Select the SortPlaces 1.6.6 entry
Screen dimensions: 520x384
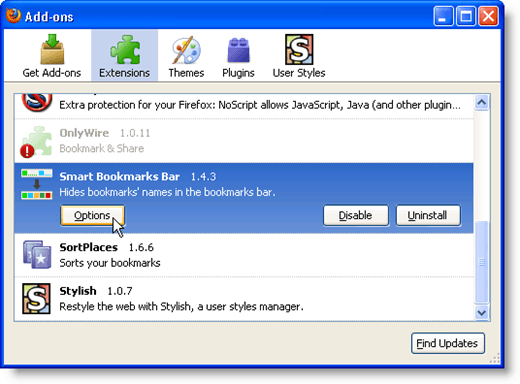tap(244, 255)
